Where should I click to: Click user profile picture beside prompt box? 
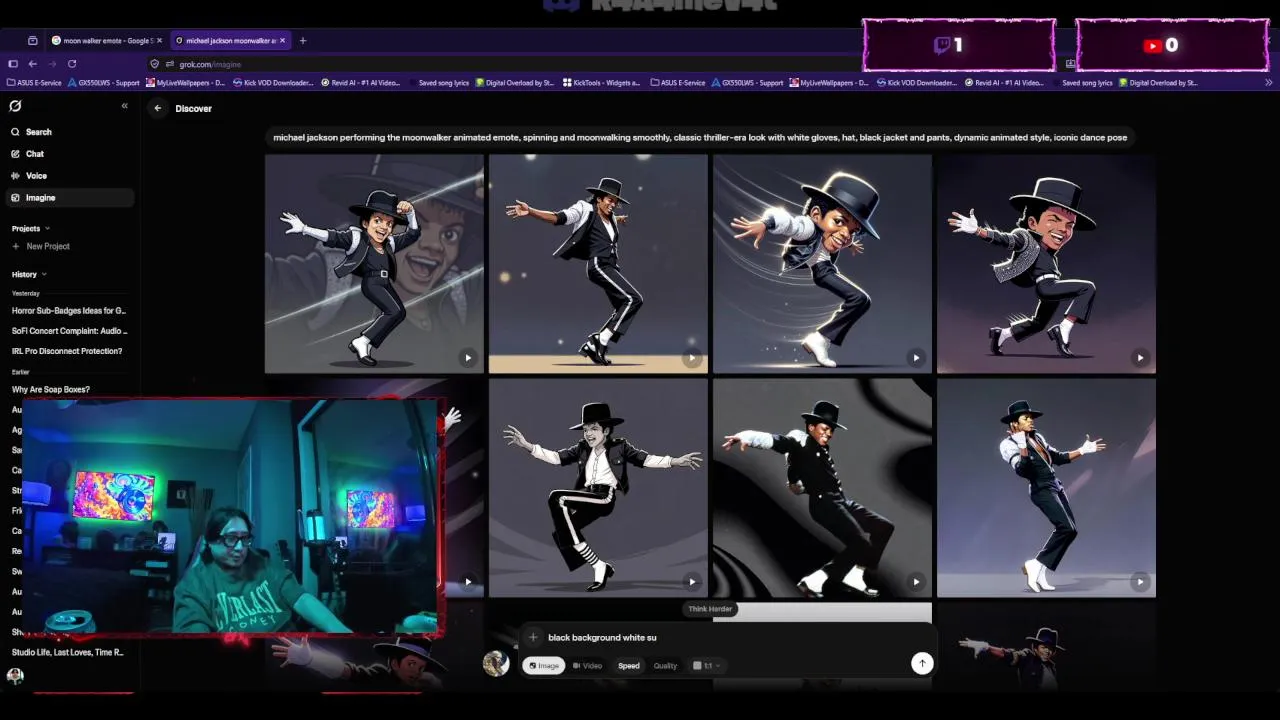[x=496, y=663]
